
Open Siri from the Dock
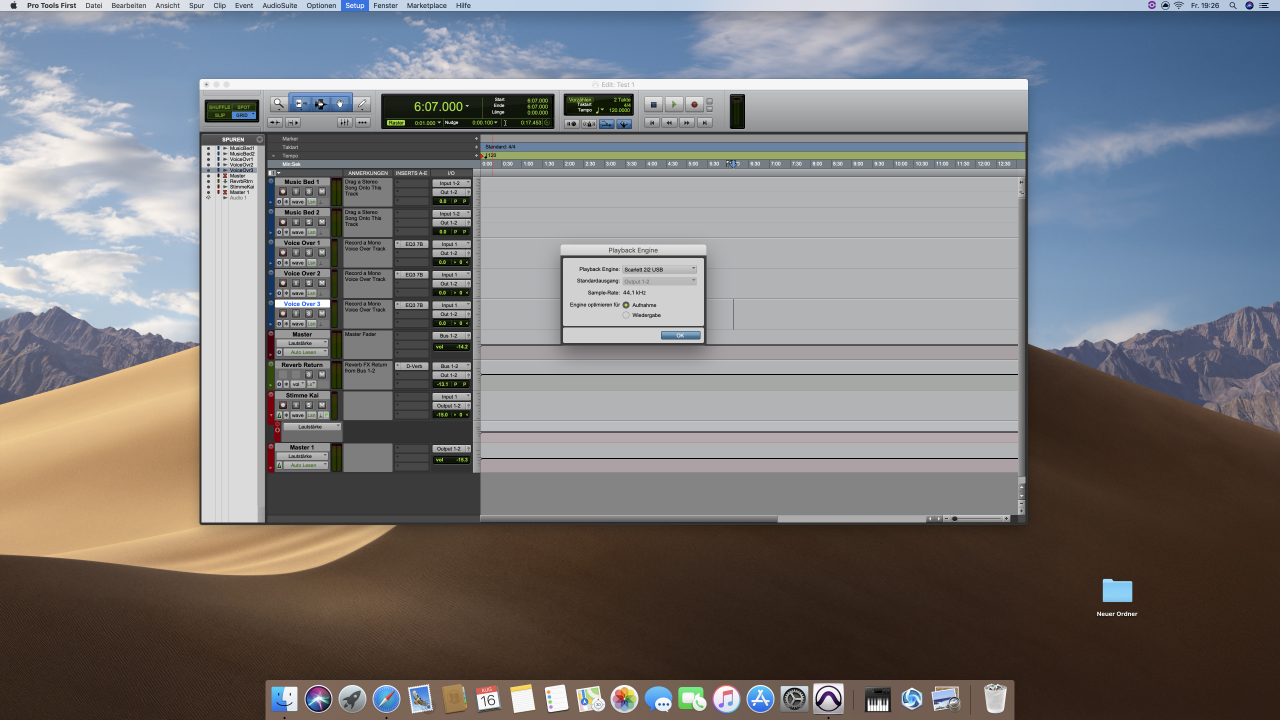[319, 698]
